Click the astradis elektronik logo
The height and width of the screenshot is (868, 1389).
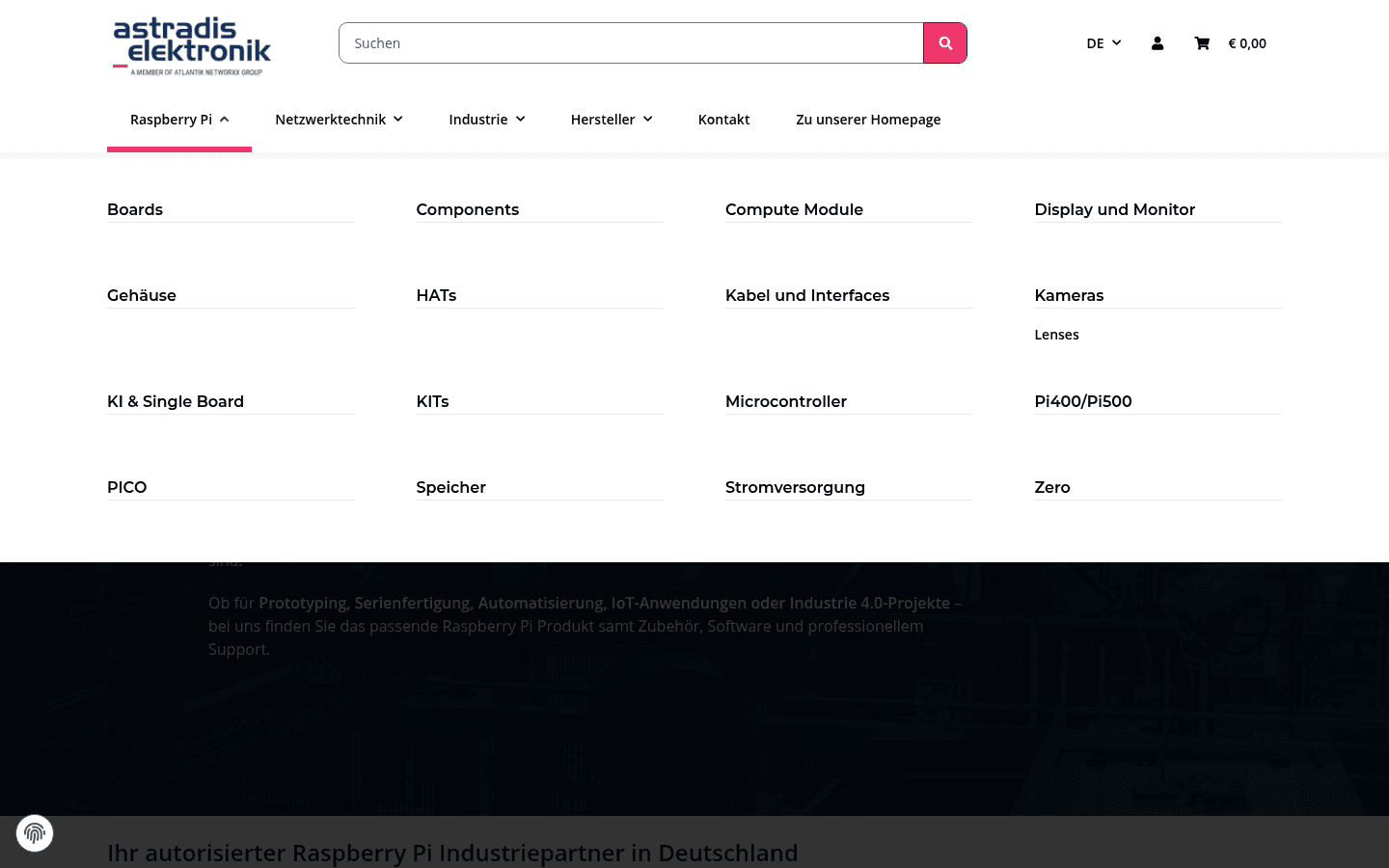coord(192,46)
